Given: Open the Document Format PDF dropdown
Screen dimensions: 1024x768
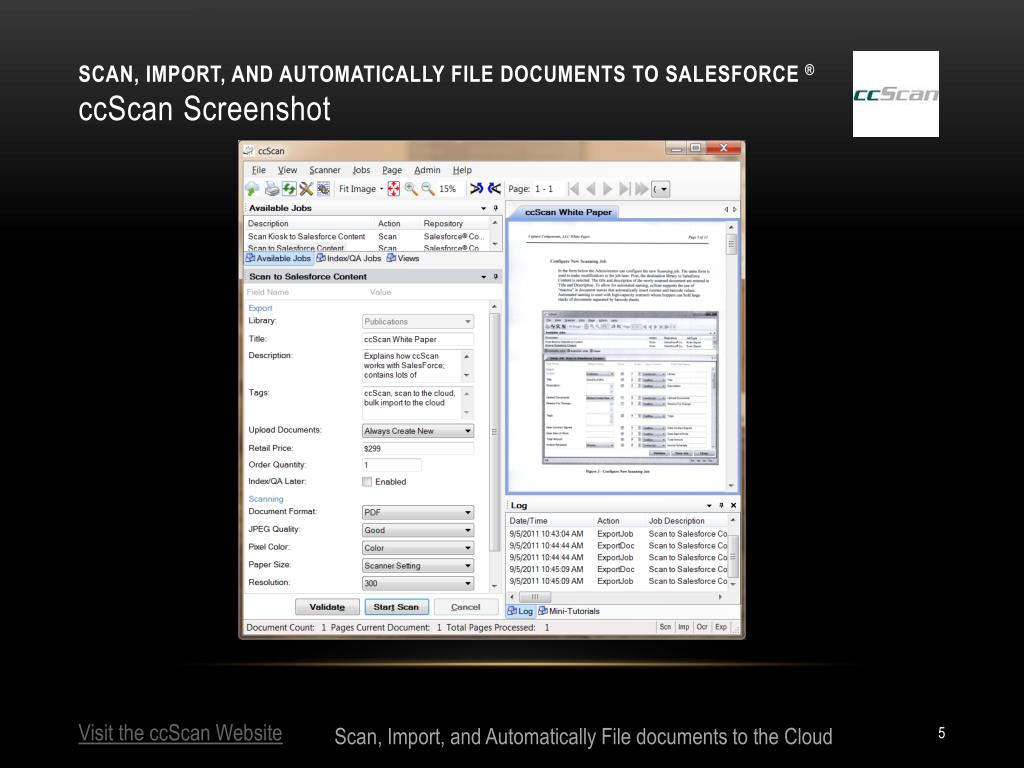Looking at the screenshot, I should point(418,513).
